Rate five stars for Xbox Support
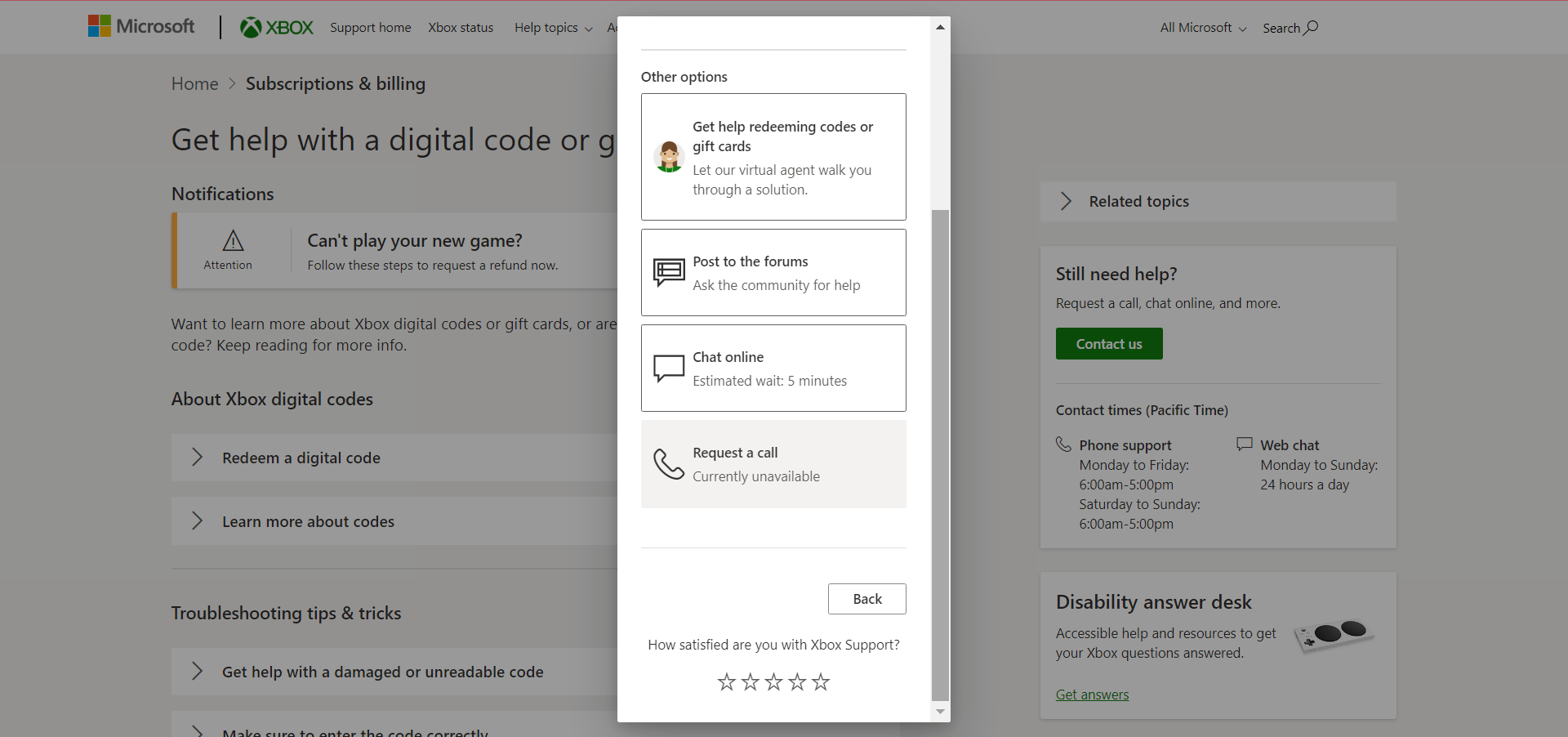Image resolution: width=1568 pixels, height=737 pixels. (x=821, y=681)
